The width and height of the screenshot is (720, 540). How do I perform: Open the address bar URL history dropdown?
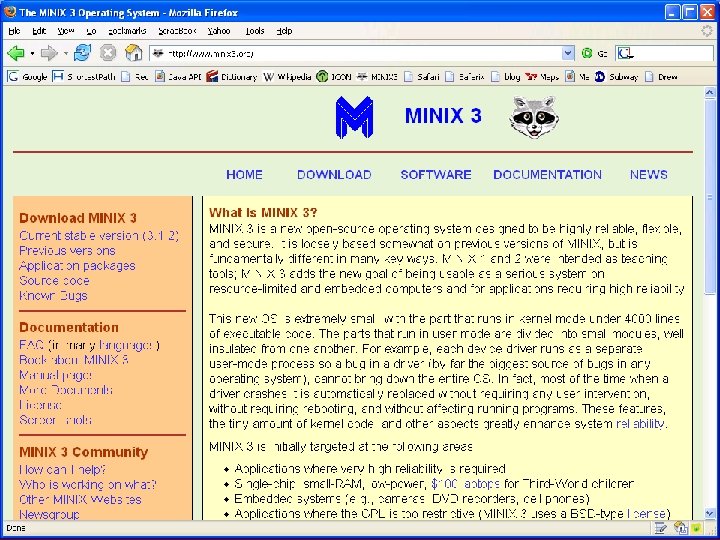(568, 53)
